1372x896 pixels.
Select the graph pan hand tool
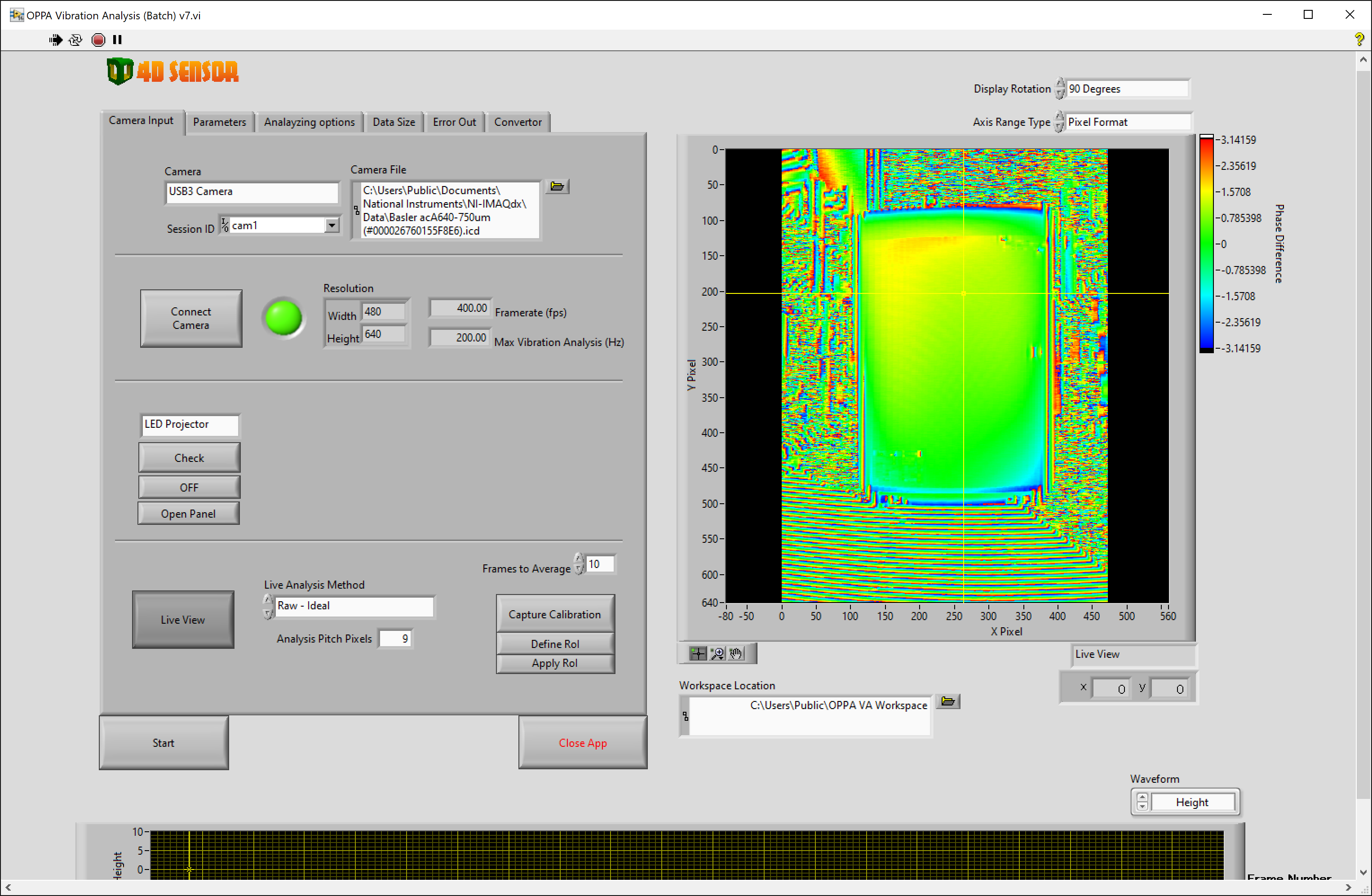coord(736,653)
